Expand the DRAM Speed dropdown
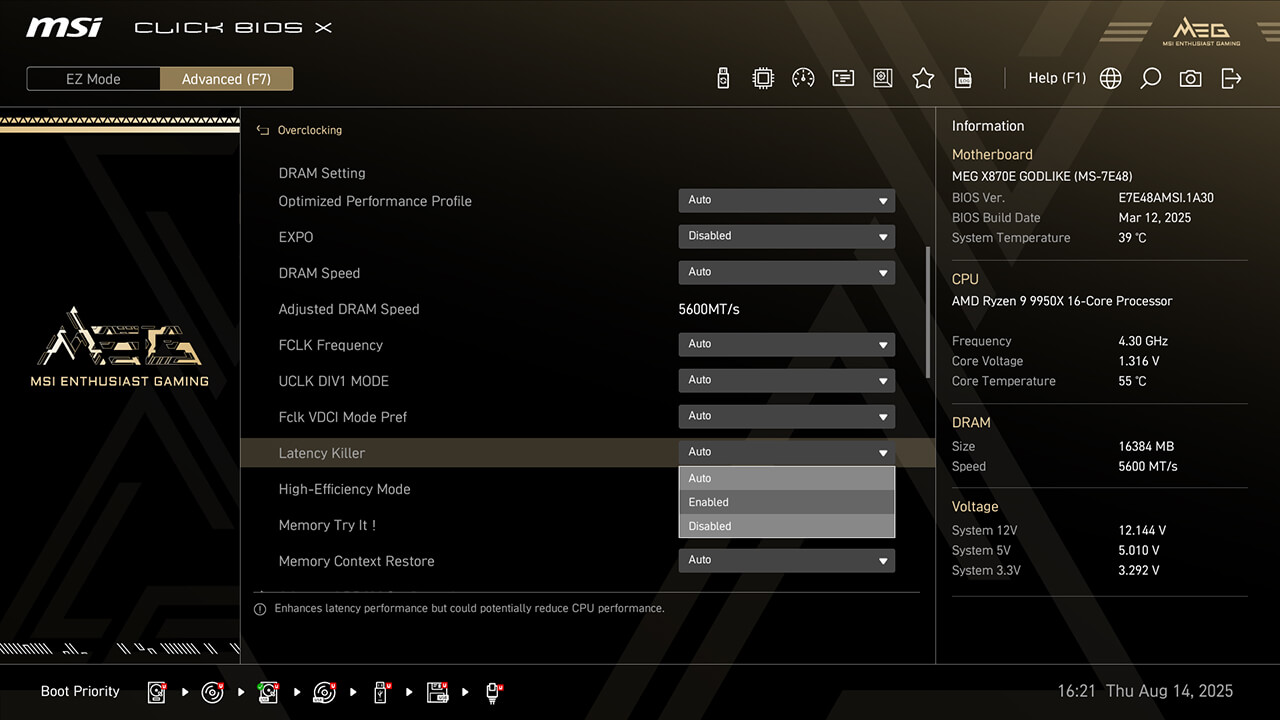 coord(786,272)
